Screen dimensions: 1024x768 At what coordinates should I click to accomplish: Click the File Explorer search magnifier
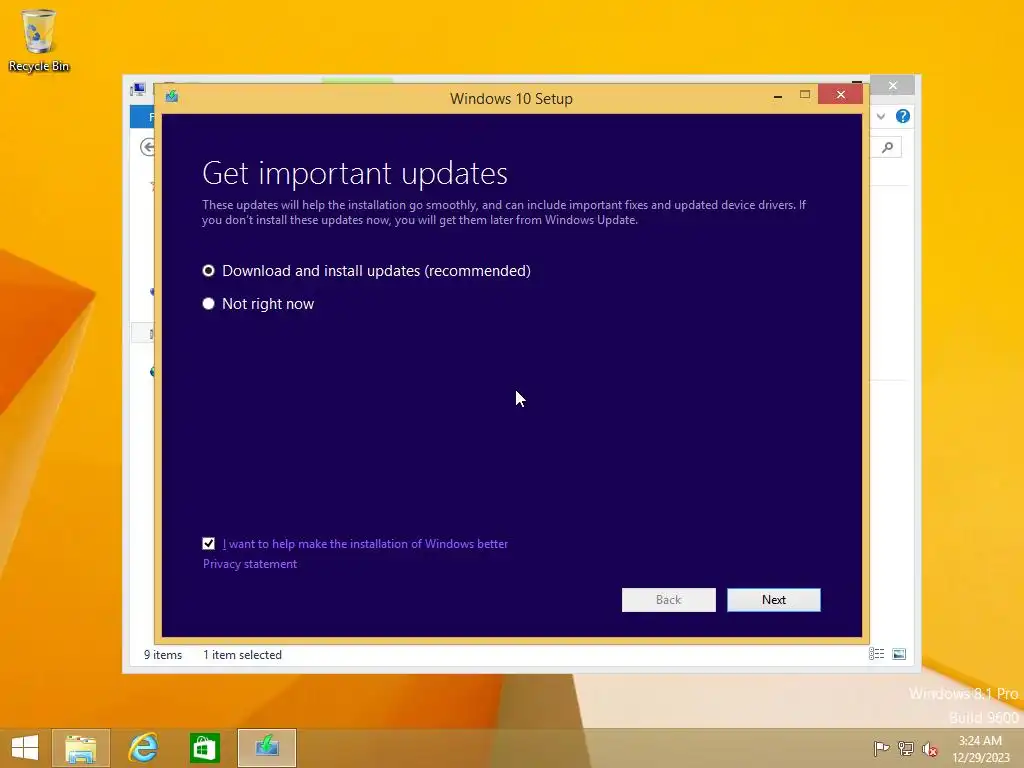[887, 147]
